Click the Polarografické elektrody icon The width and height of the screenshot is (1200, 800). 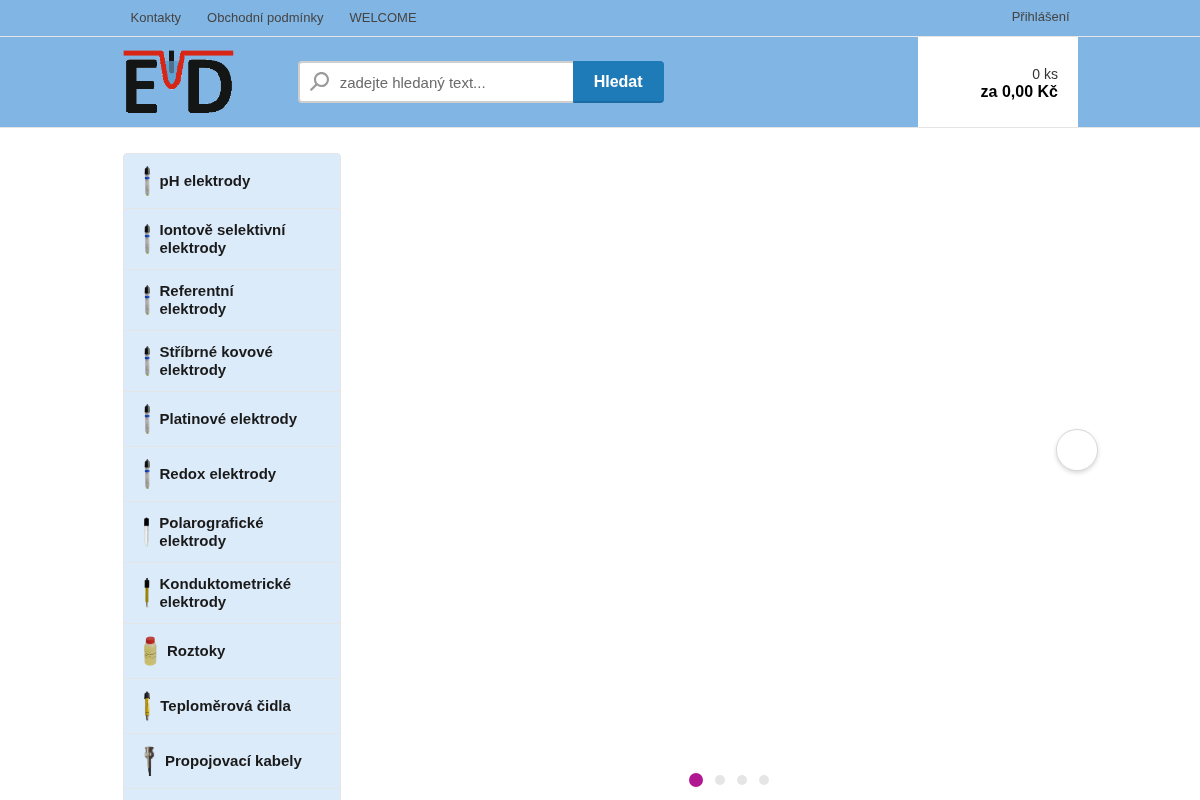point(146,532)
